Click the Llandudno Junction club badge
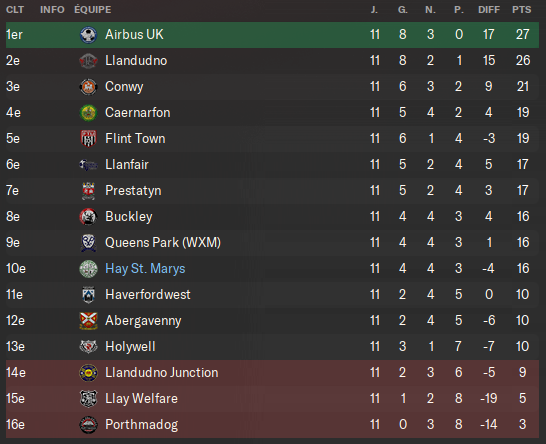 coord(88,373)
